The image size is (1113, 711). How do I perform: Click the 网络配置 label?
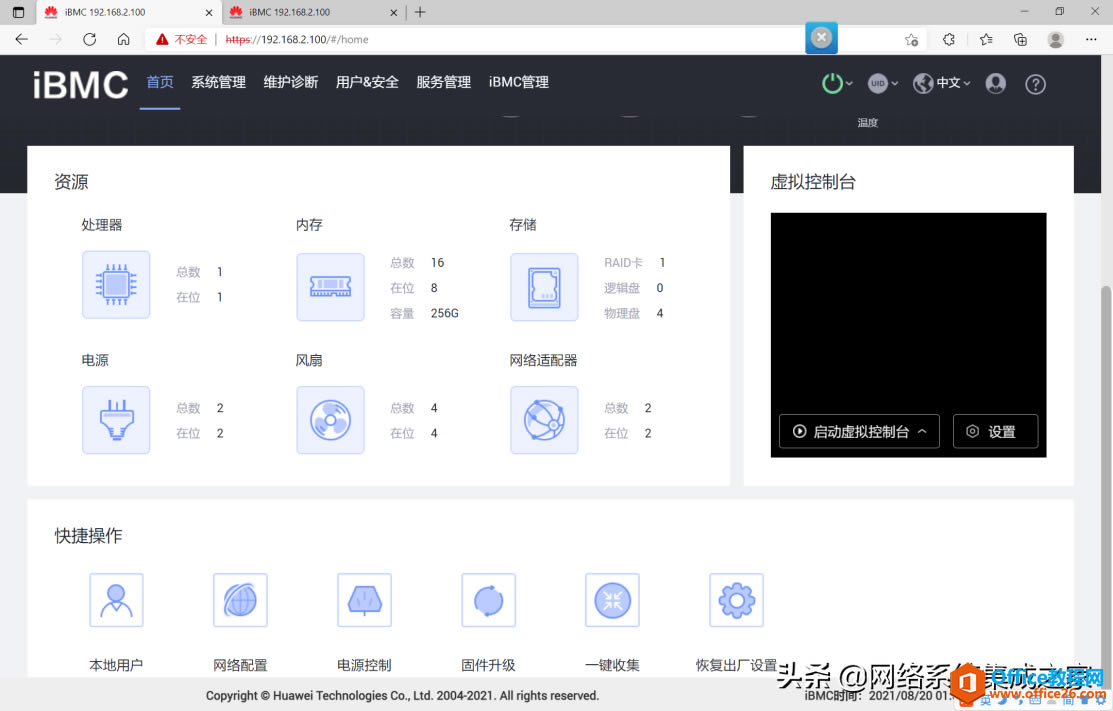point(240,665)
